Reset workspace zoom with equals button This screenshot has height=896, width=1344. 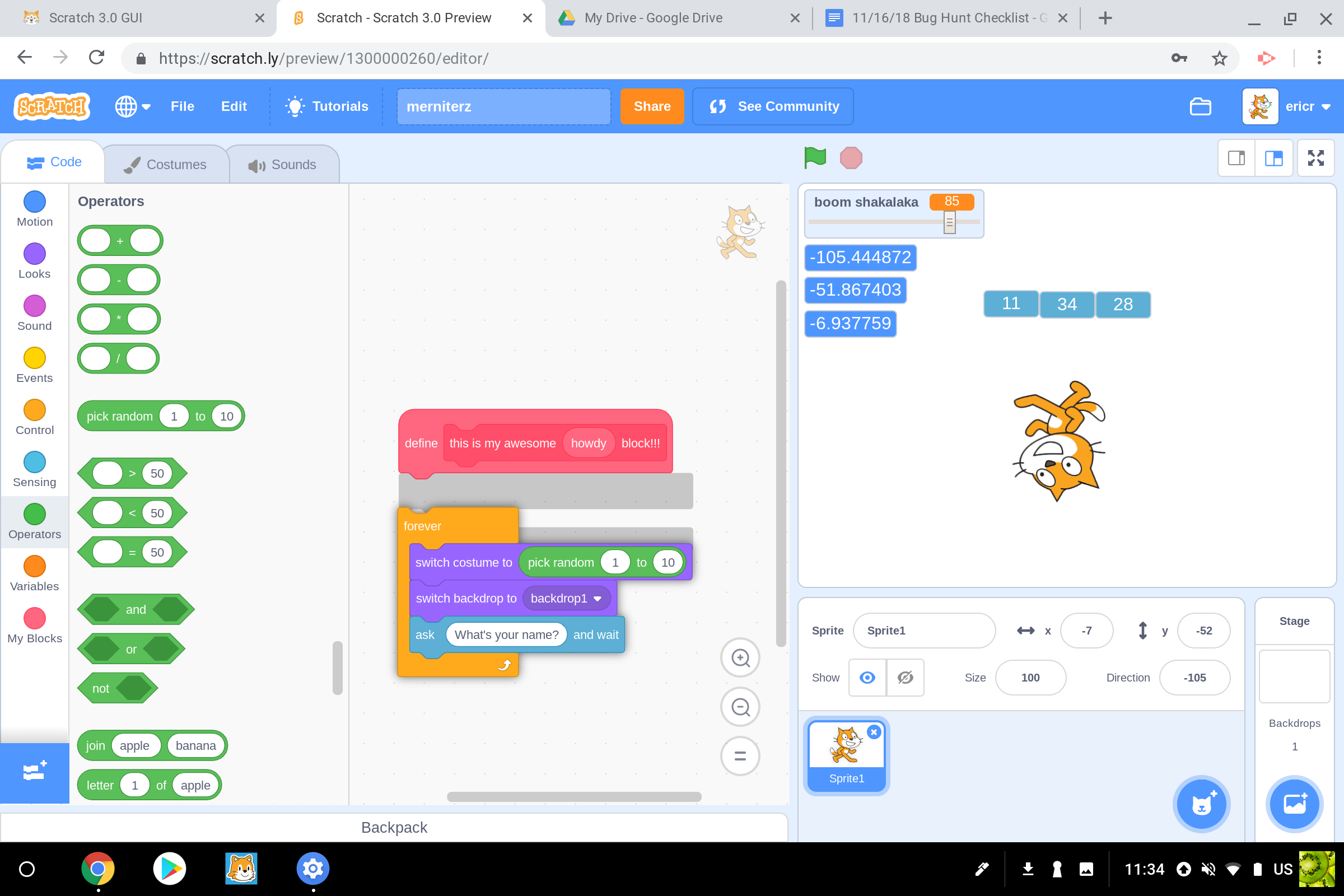(740, 756)
